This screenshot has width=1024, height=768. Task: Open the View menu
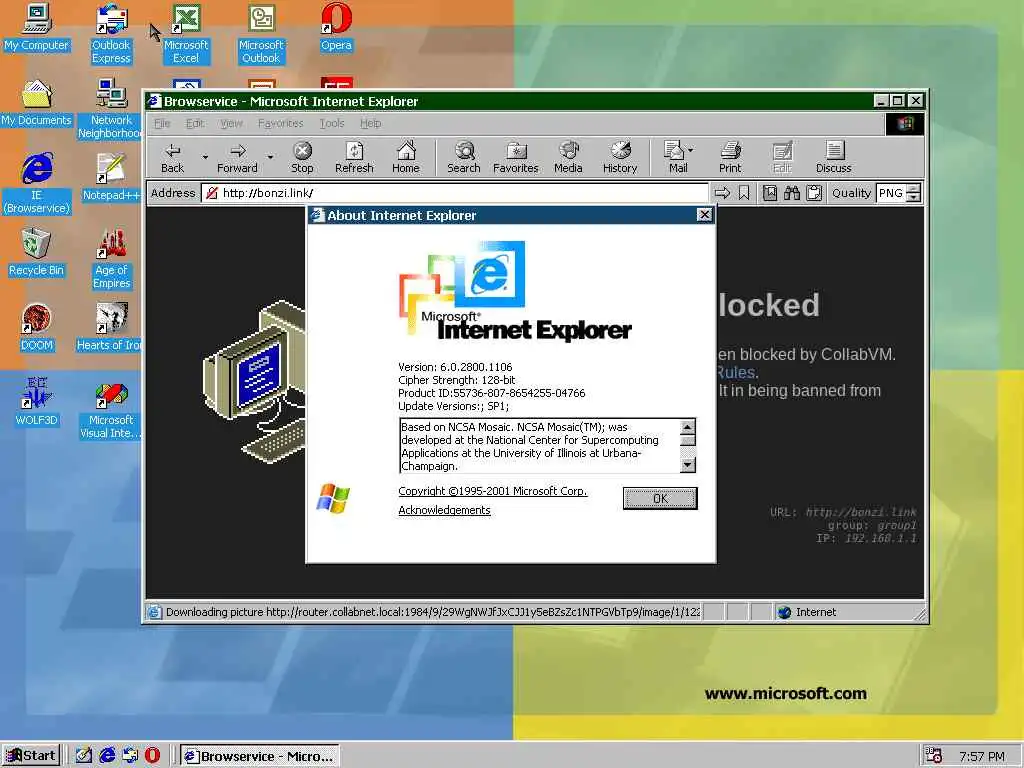tap(231, 123)
